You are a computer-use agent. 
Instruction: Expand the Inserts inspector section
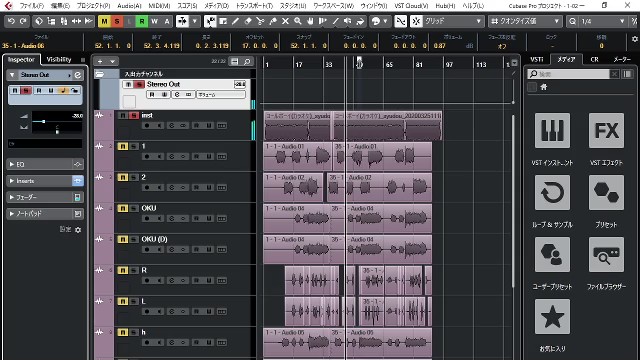coord(45,181)
